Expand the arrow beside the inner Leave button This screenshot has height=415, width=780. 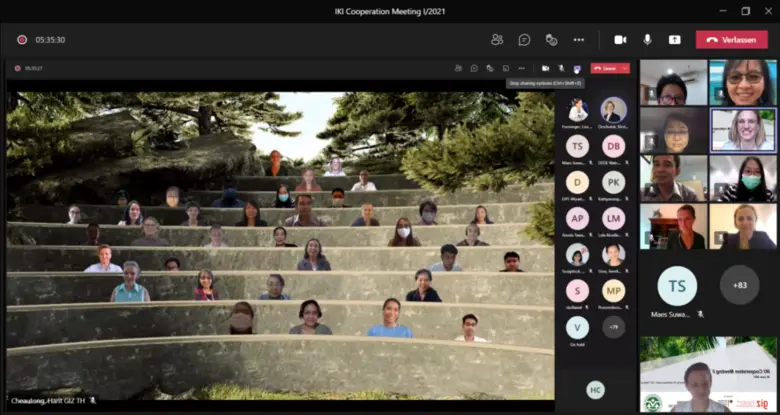pyautogui.click(x=625, y=68)
